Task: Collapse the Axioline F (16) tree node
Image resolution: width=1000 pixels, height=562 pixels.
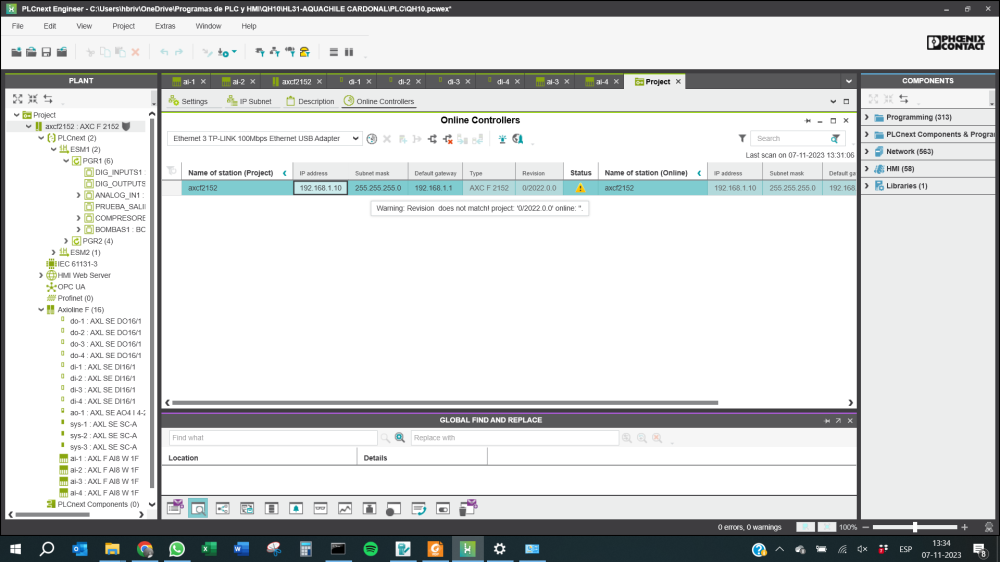Action: coord(40,310)
